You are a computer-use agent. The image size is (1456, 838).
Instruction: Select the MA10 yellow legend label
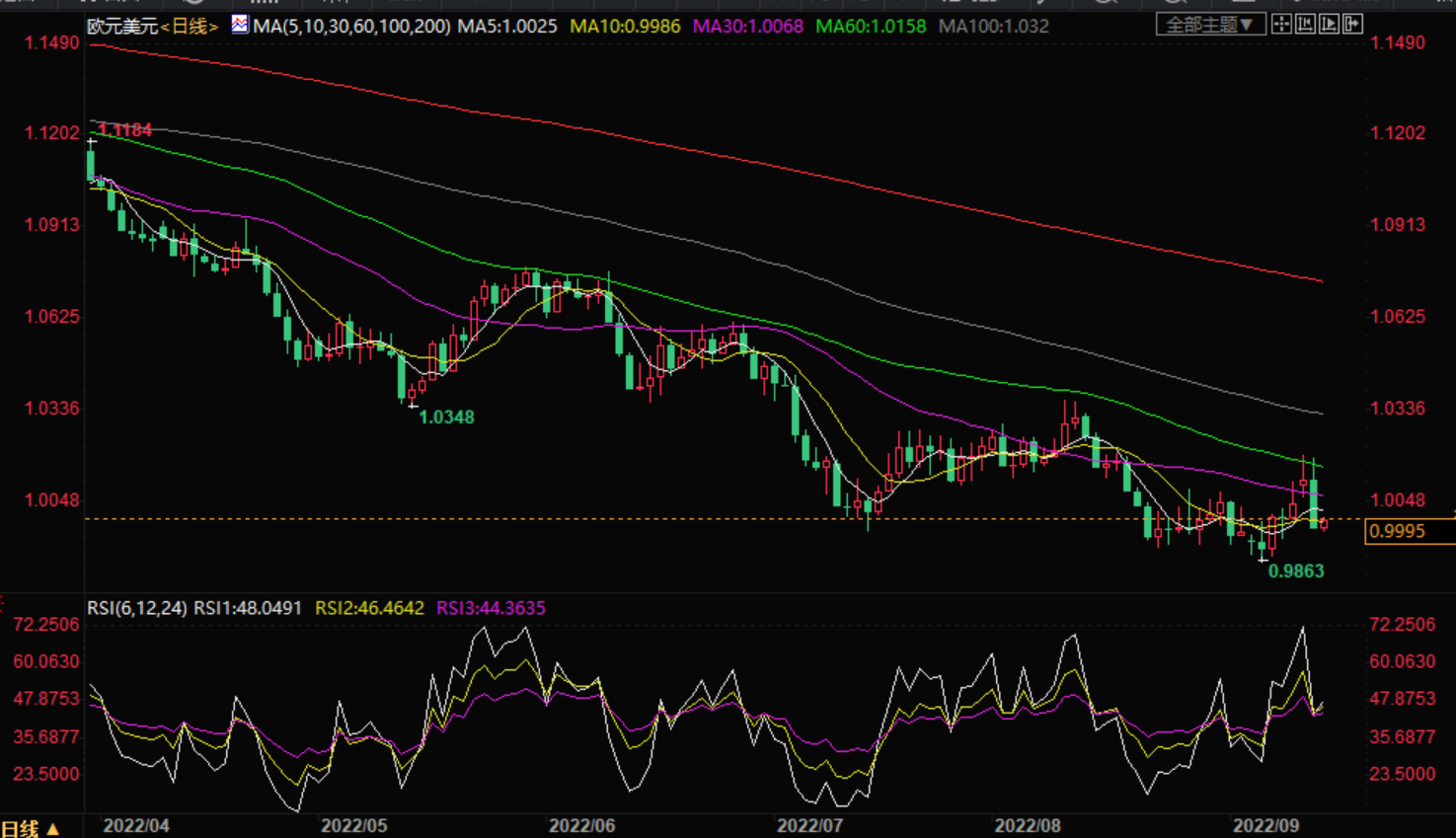coord(625,27)
